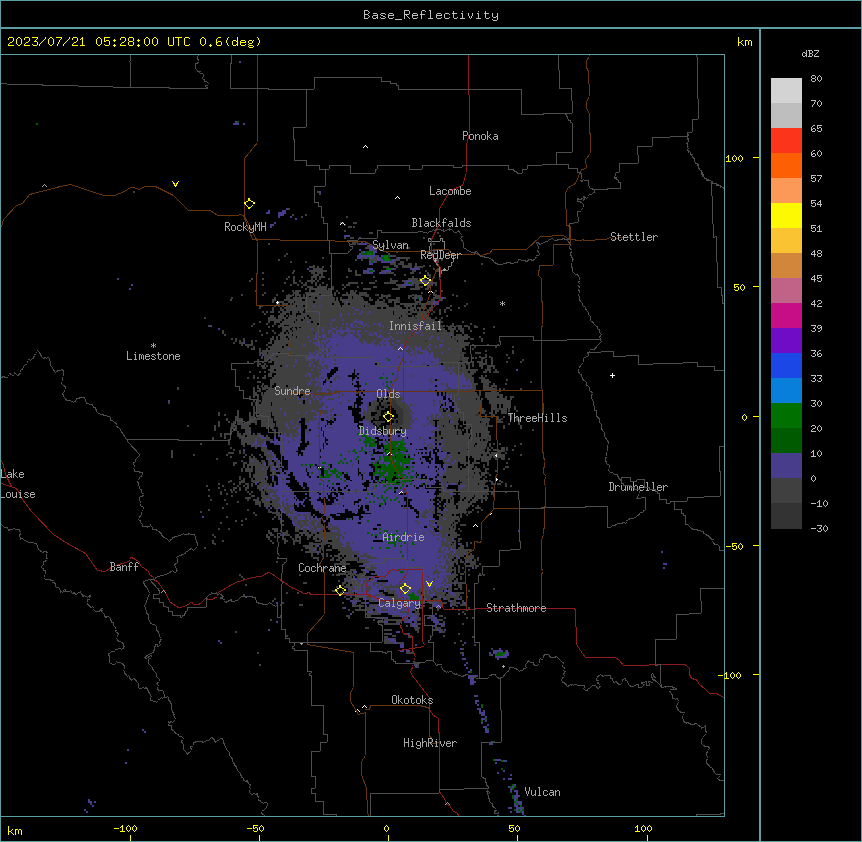The image size is (862, 842).
Task: Click the yellow diamond marker above RockyMH
Action: (250, 203)
